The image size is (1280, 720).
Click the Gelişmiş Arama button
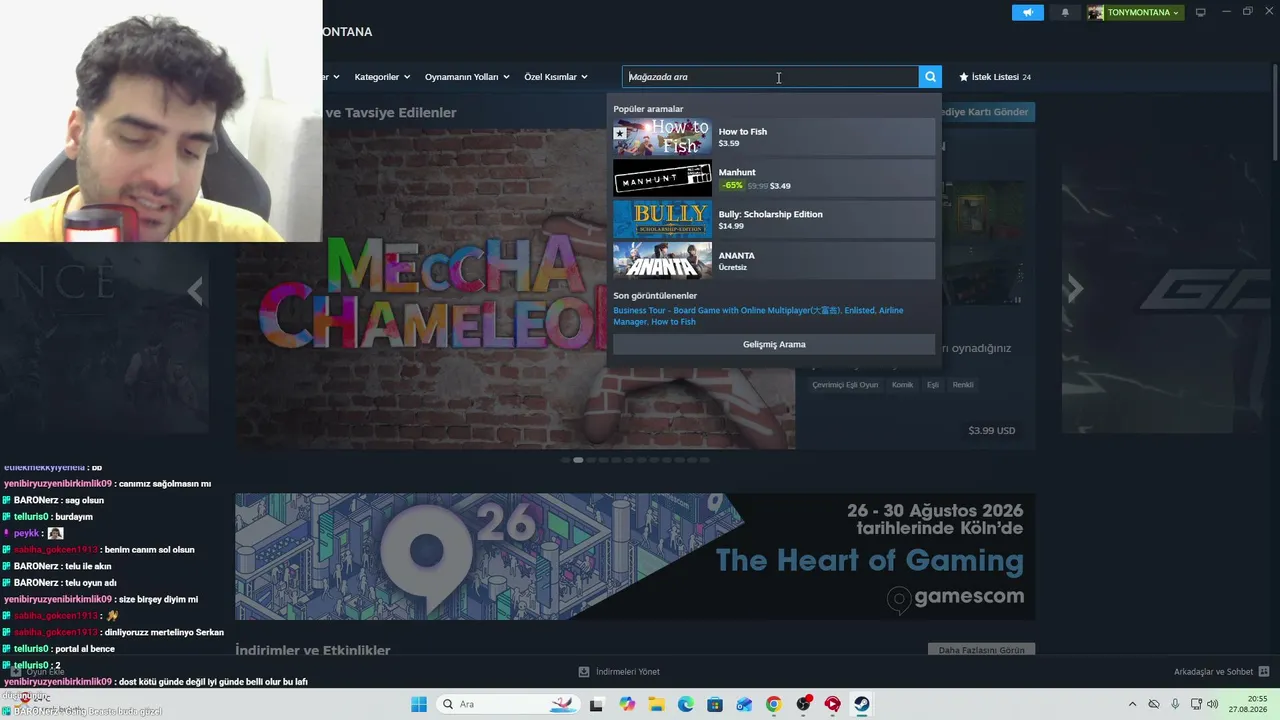774,345
